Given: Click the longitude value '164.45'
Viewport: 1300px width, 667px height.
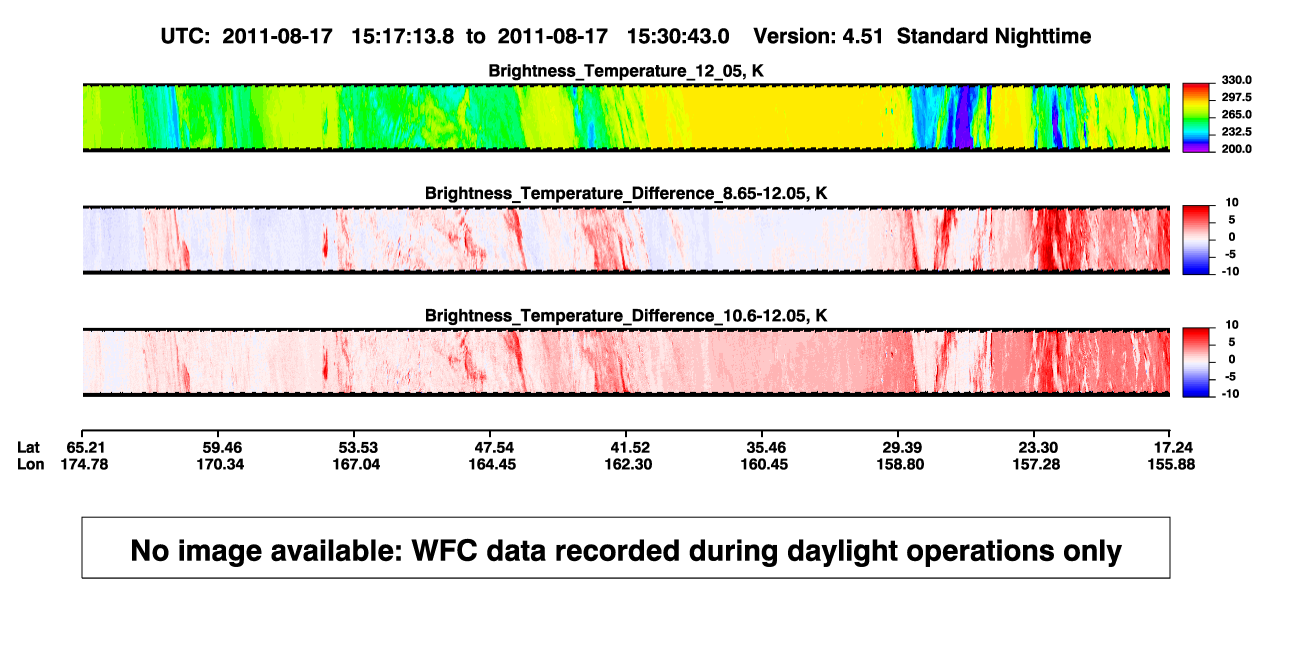Looking at the screenshot, I should pyautogui.click(x=491, y=464).
